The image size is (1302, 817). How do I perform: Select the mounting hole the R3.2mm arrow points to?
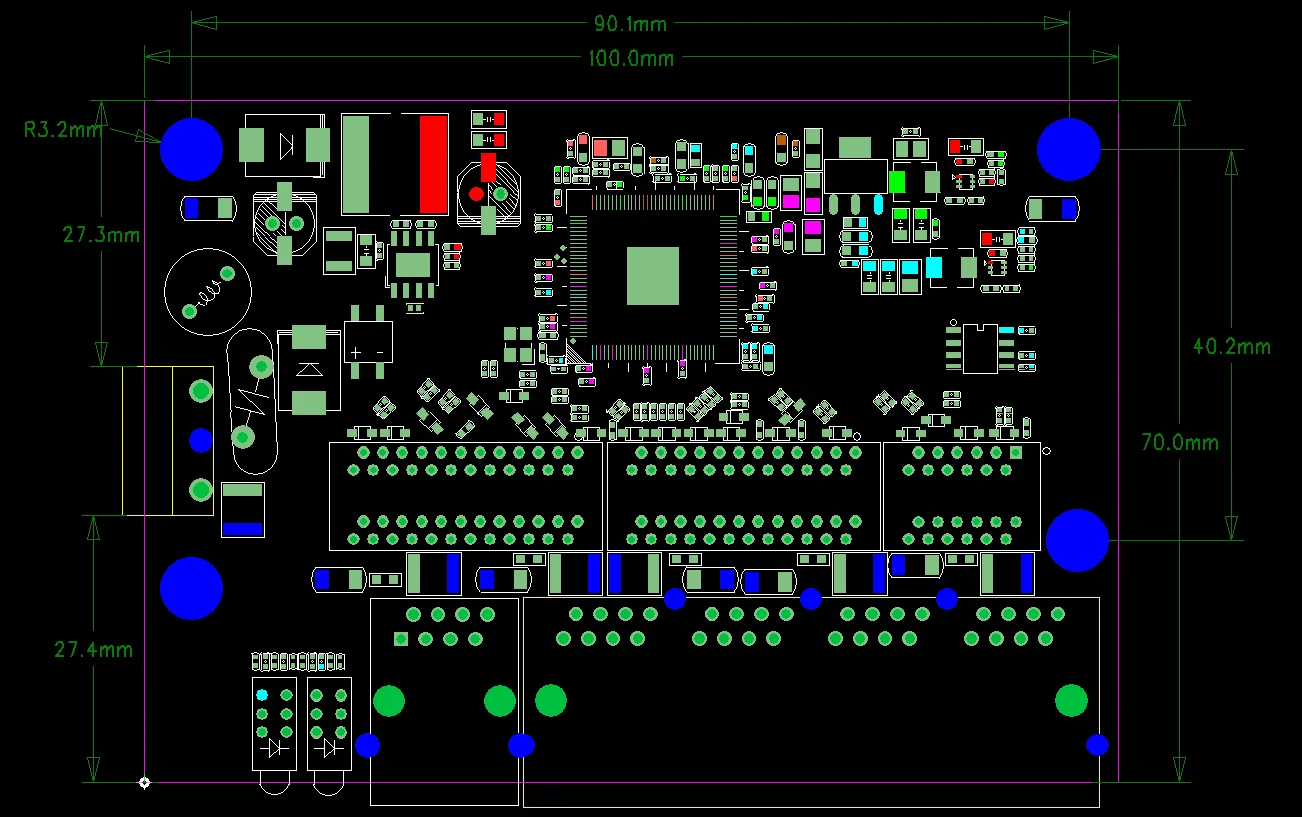[x=191, y=149]
